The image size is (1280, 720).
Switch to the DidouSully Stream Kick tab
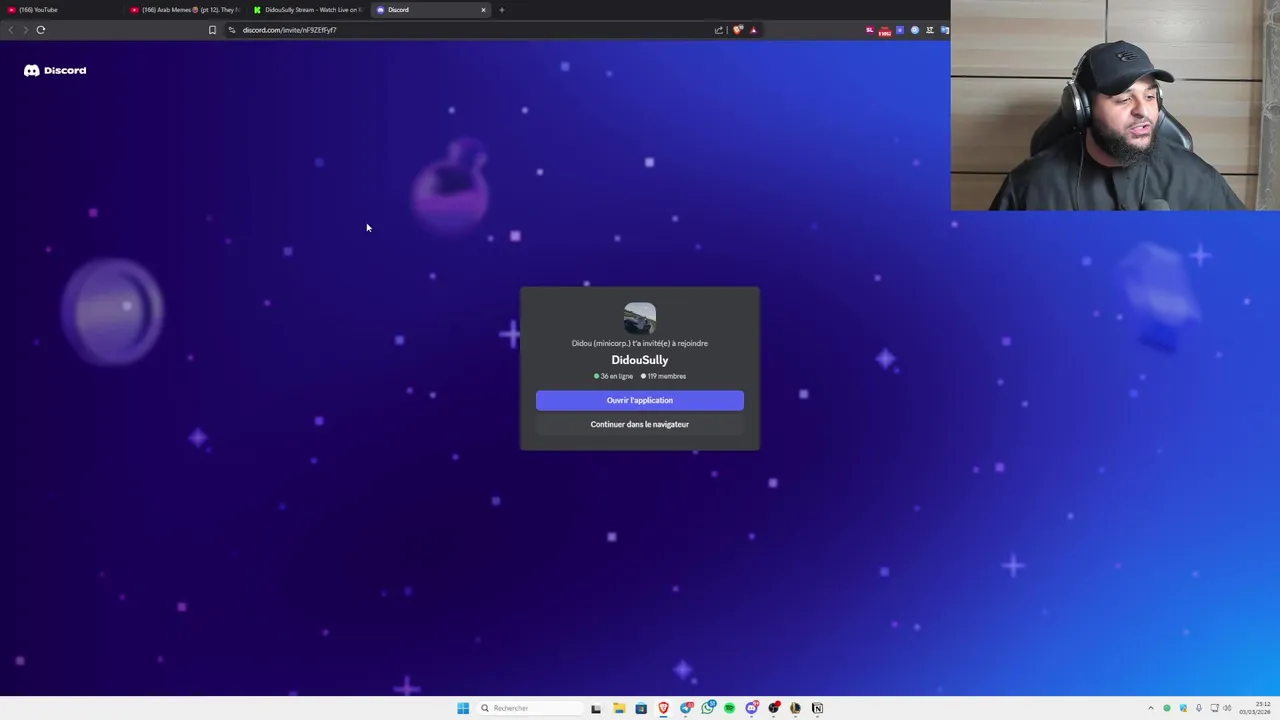(x=307, y=10)
